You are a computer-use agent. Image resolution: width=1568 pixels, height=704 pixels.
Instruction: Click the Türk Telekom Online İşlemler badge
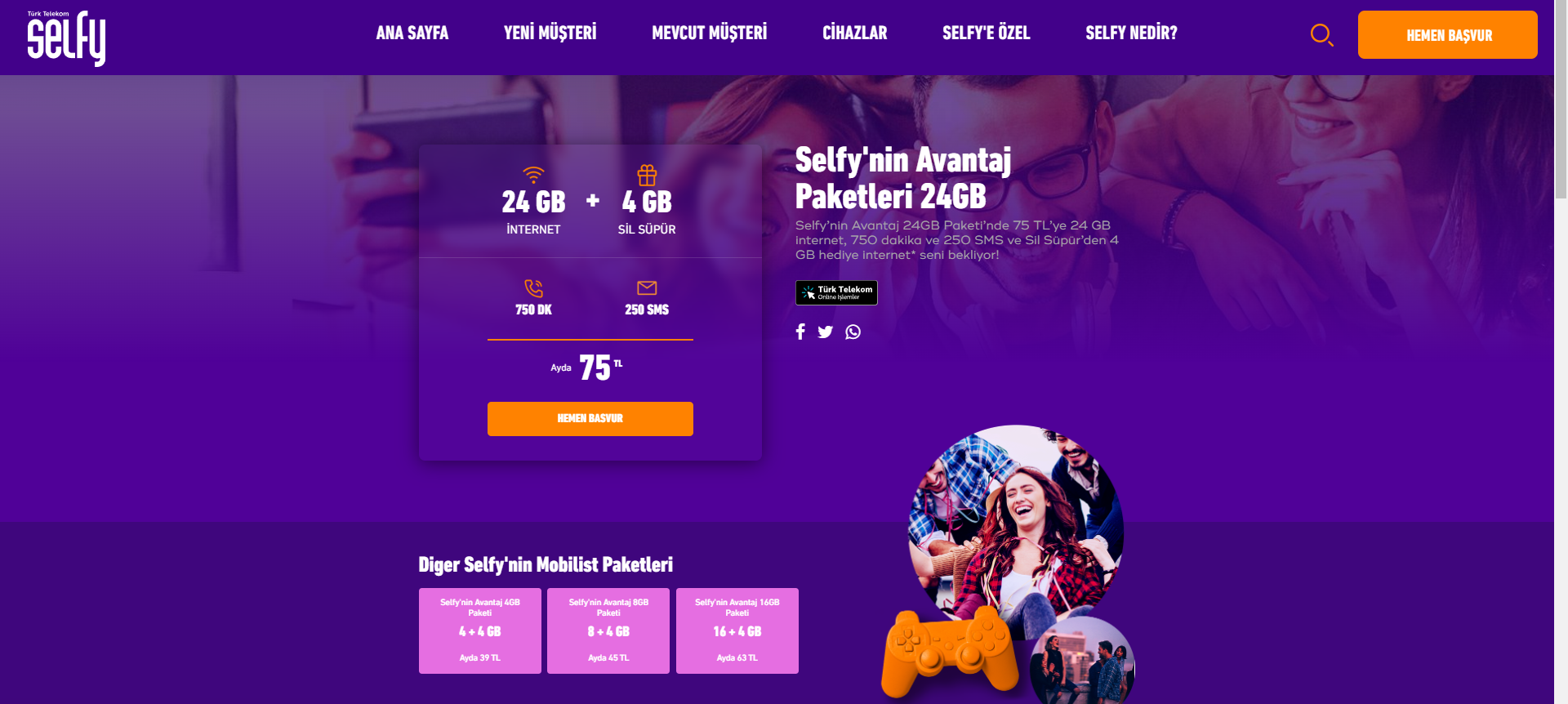point(836,292)
